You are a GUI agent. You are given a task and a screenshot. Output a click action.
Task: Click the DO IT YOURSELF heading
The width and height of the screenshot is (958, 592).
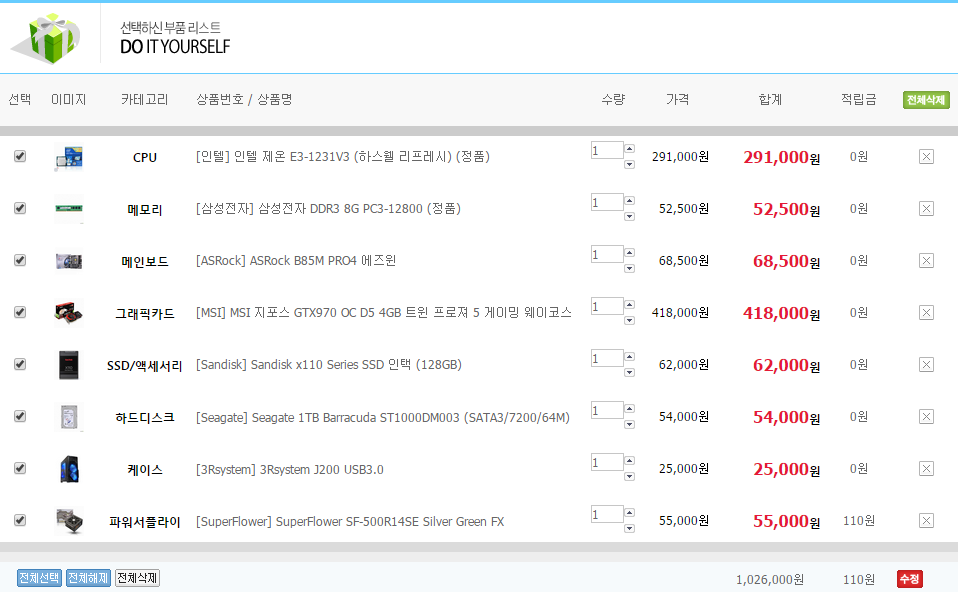[x=175, y=46]
